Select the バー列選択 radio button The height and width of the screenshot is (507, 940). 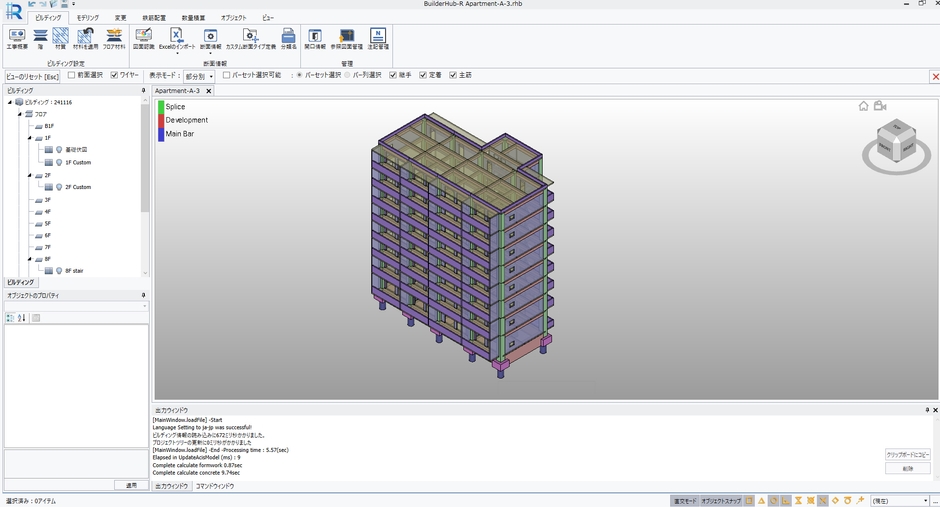347,76
